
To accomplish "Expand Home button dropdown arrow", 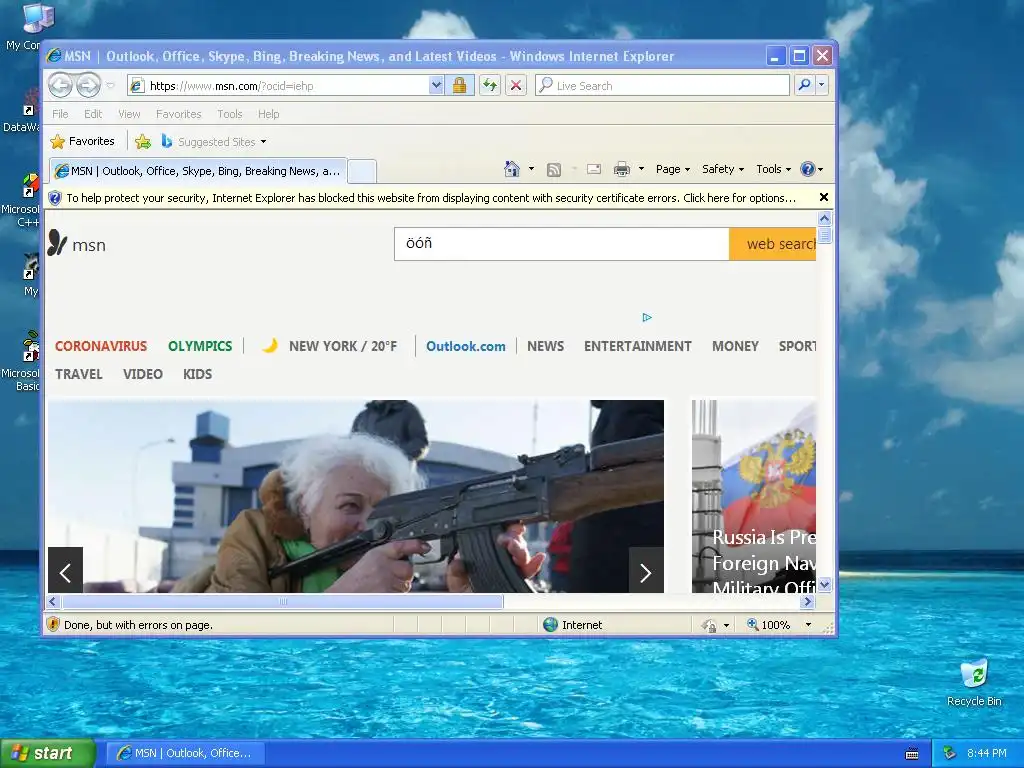I will 531,169.
